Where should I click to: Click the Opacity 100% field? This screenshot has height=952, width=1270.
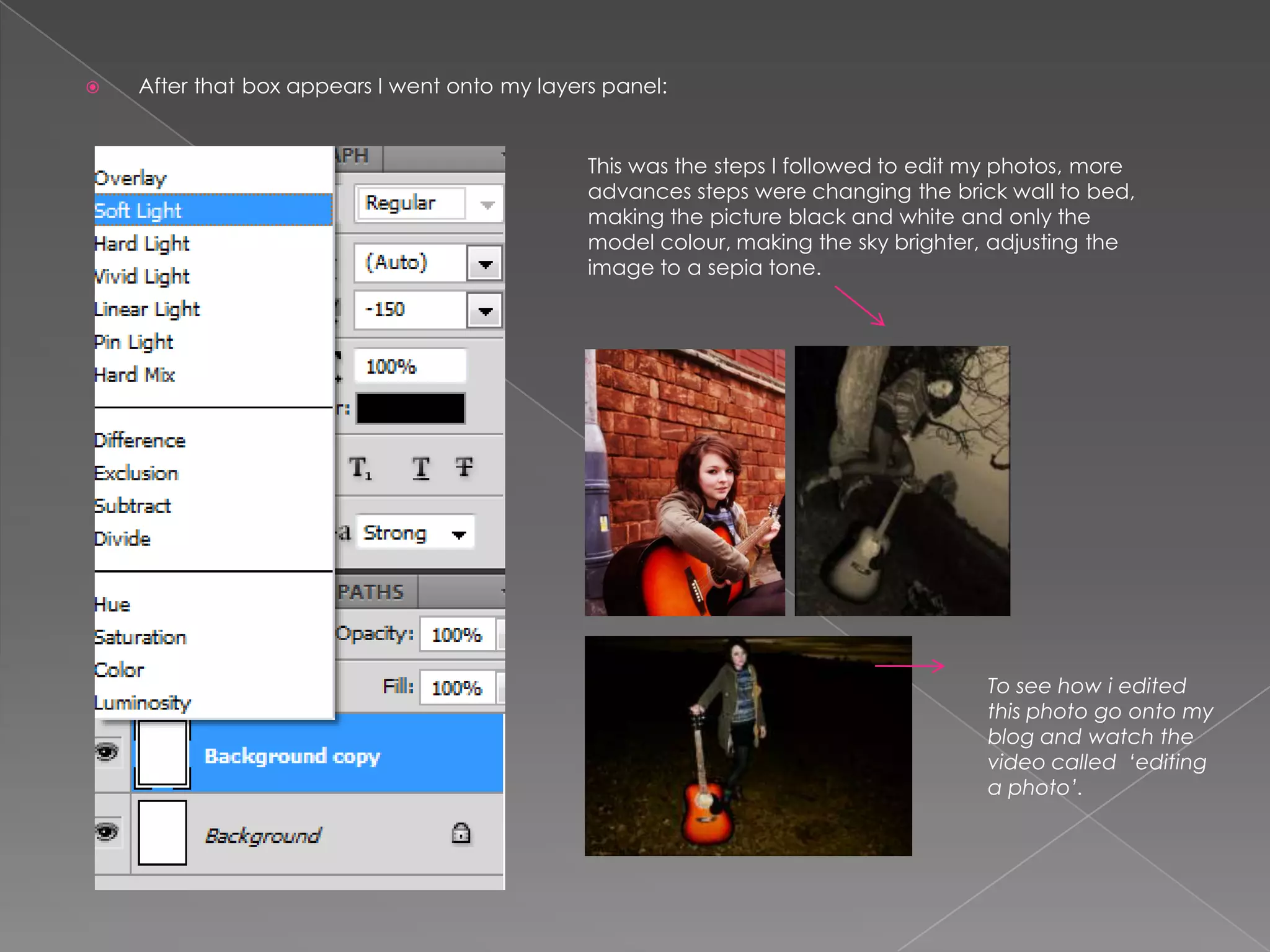click(457, 634)
